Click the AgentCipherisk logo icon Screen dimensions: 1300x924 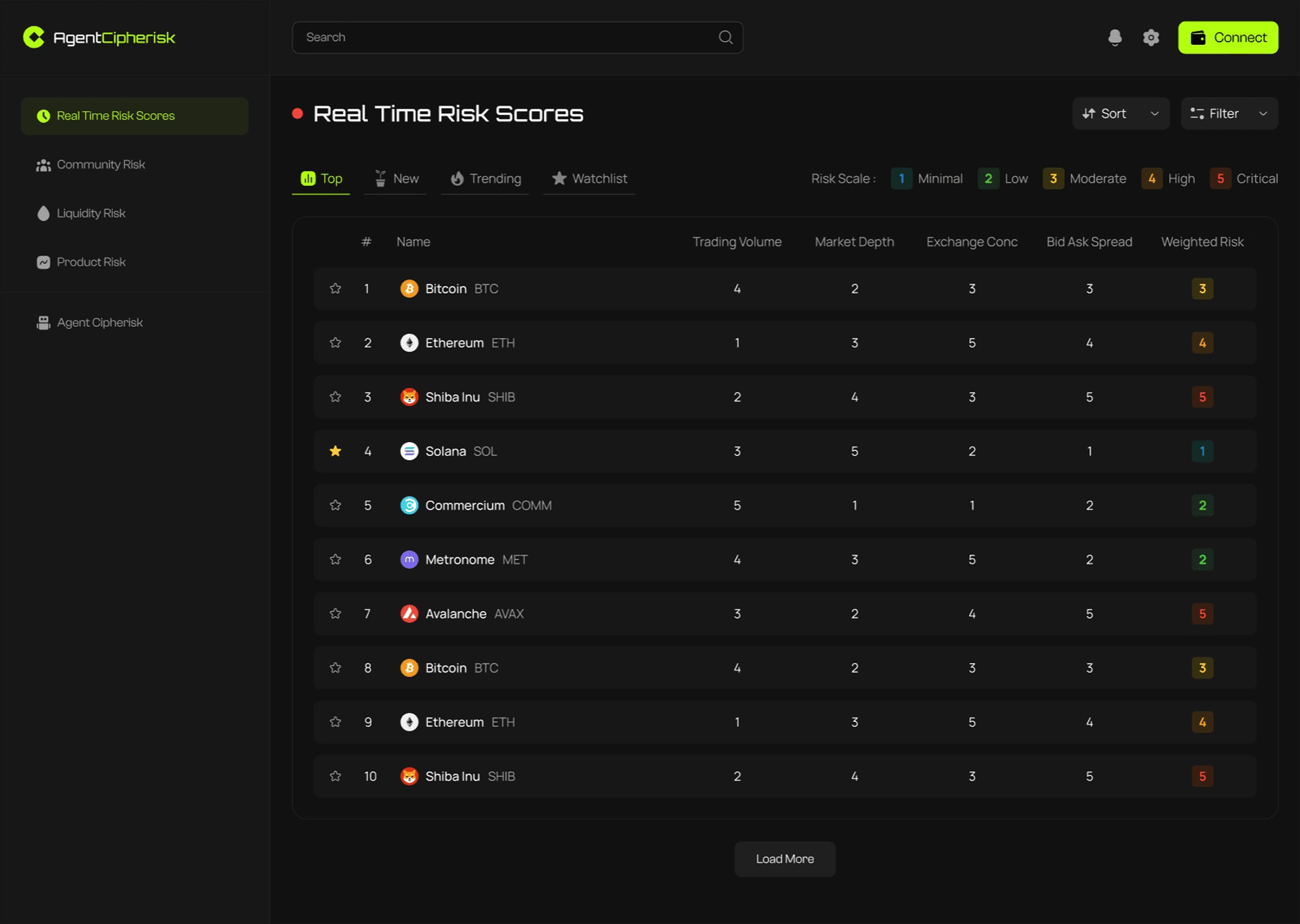point(34,38)
